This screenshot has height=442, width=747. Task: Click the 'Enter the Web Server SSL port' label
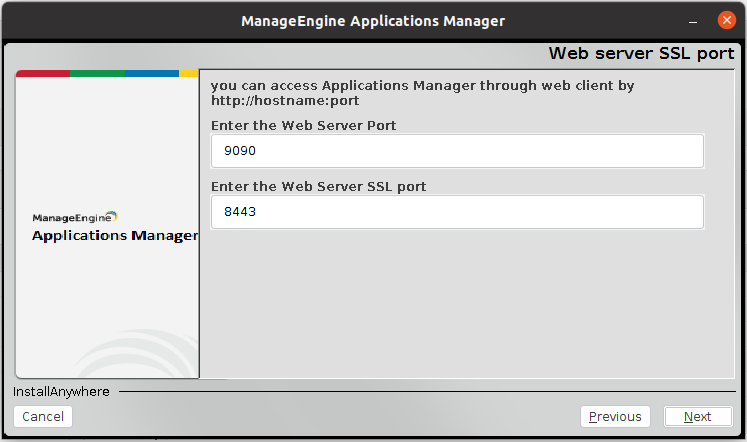319,186
